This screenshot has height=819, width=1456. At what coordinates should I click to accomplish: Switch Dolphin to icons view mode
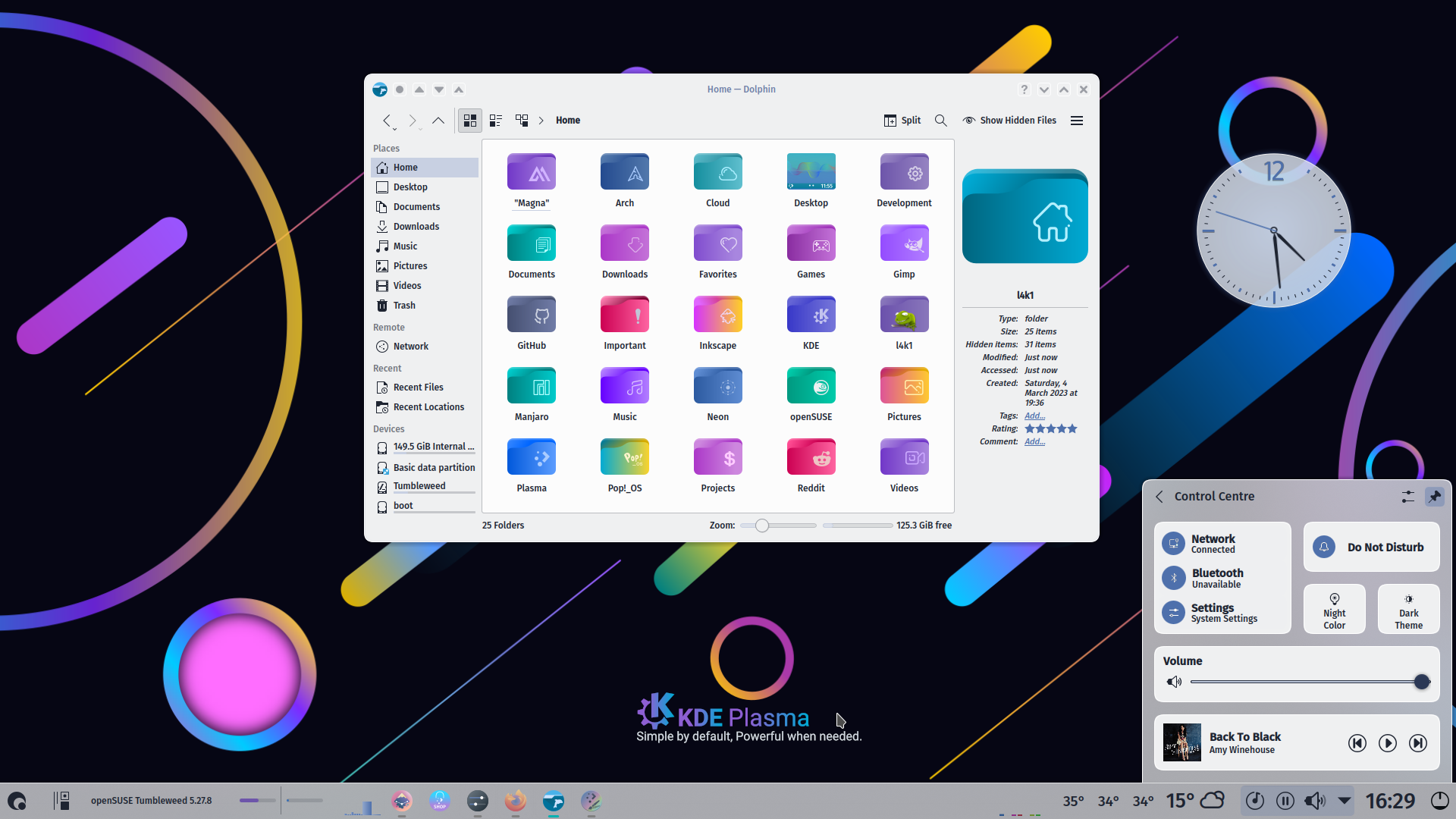pos(470,121)
